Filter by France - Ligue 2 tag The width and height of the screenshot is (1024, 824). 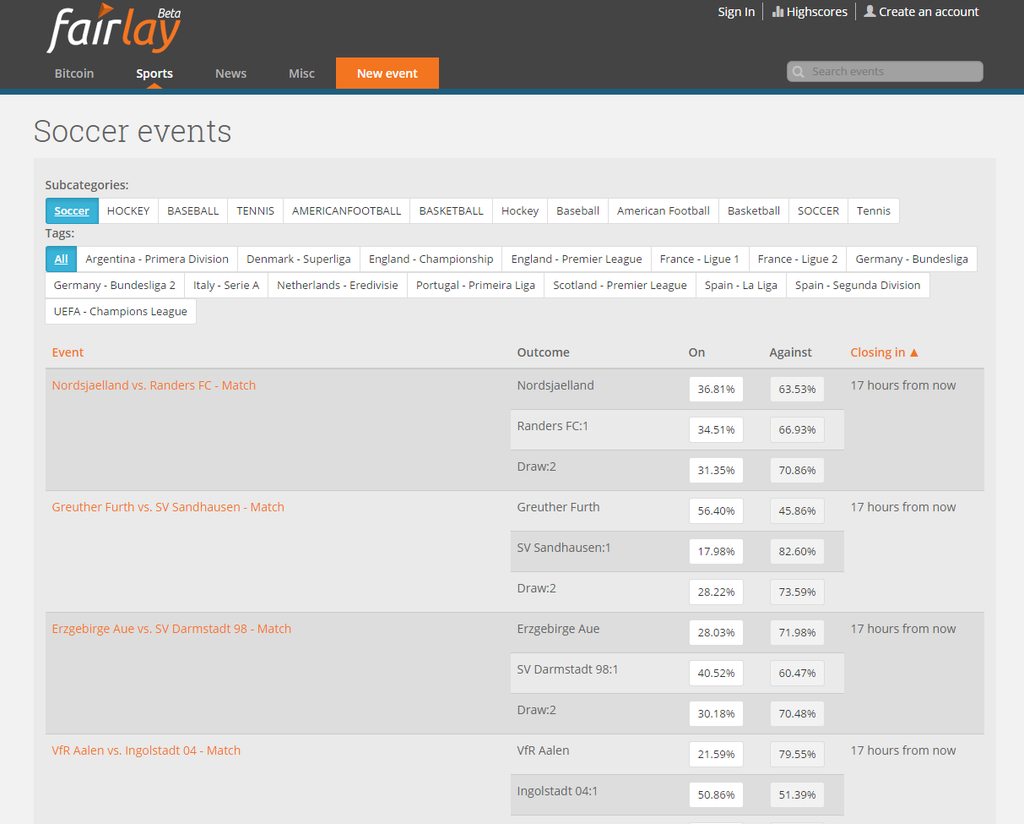(797, 259)
